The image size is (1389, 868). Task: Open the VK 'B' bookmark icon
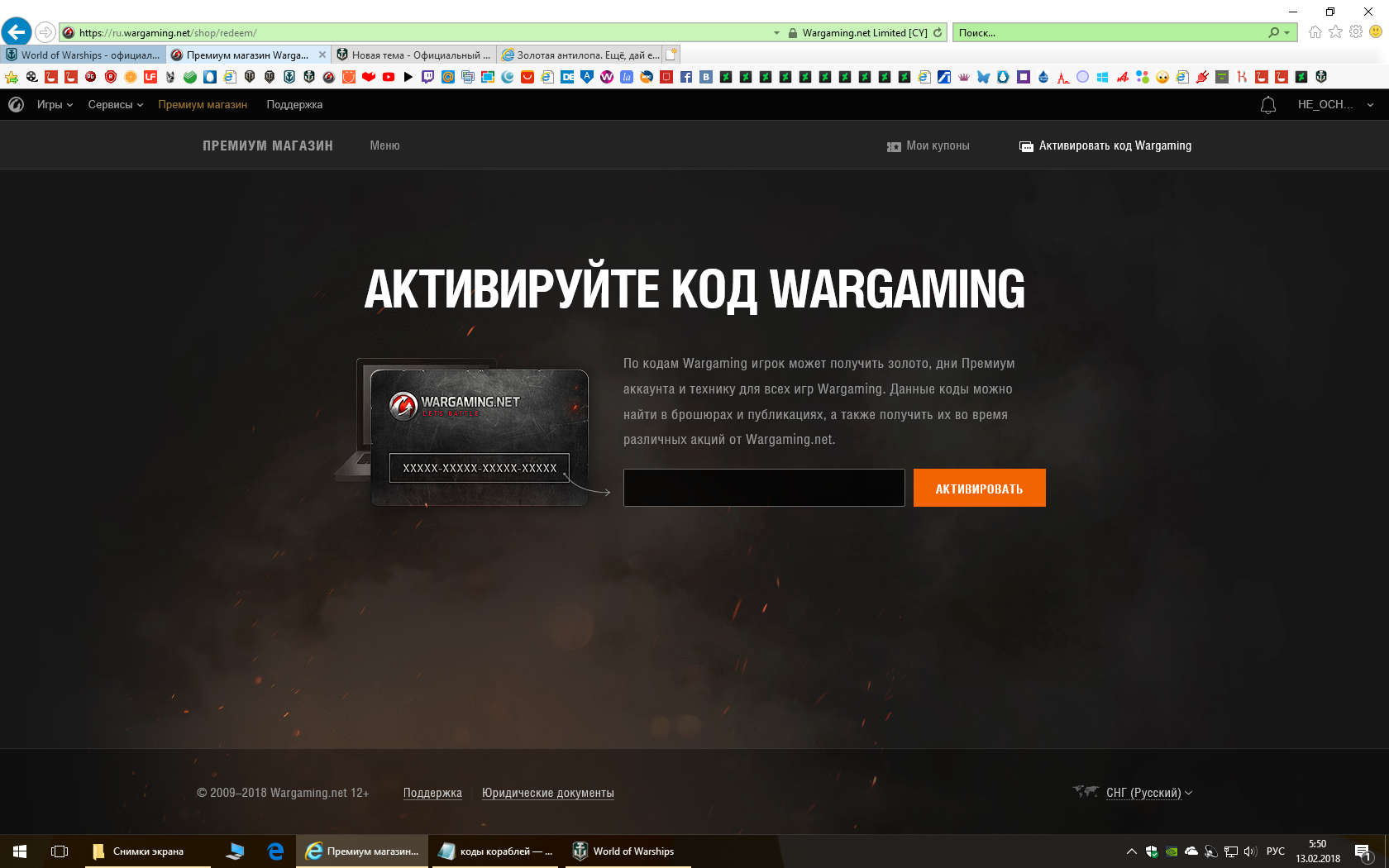(x=706, y=77)
